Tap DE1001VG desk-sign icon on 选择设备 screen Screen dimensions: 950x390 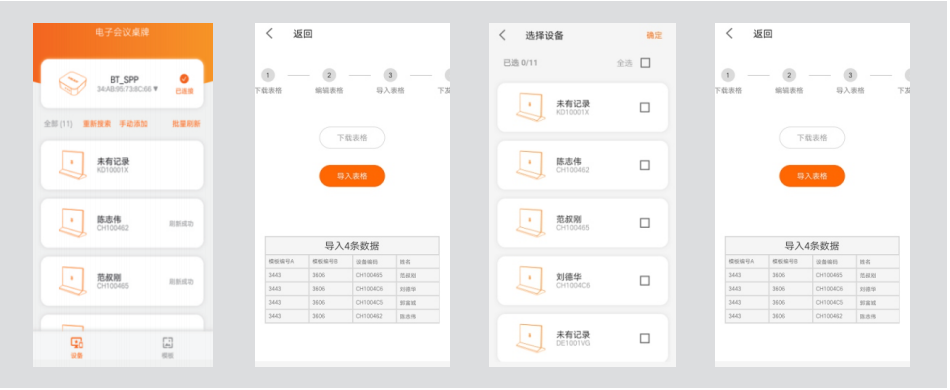(x=531, y=338)
